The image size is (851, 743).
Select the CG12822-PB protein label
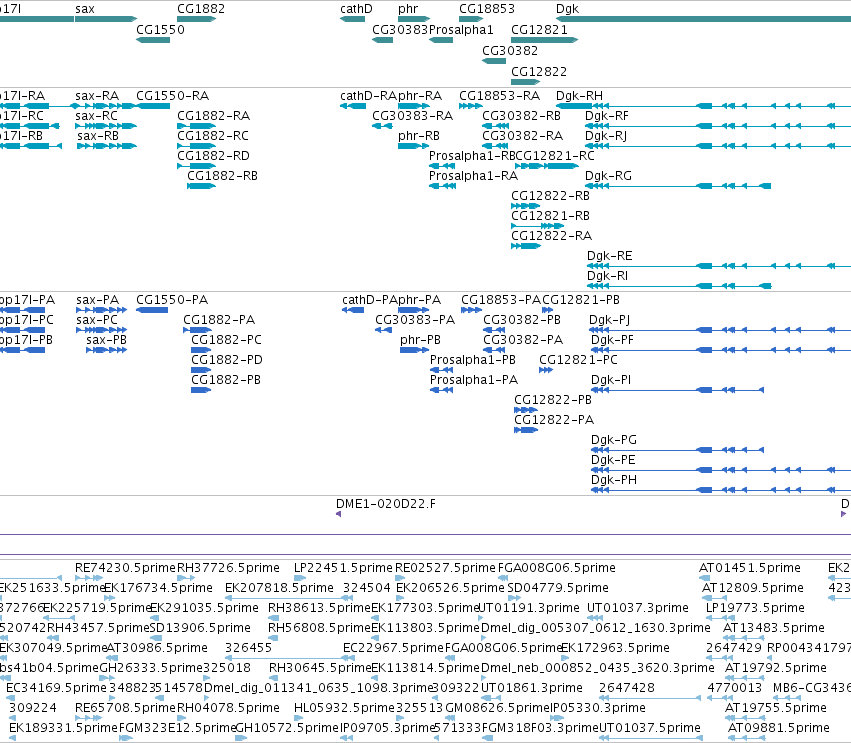(x=553, y=400)
